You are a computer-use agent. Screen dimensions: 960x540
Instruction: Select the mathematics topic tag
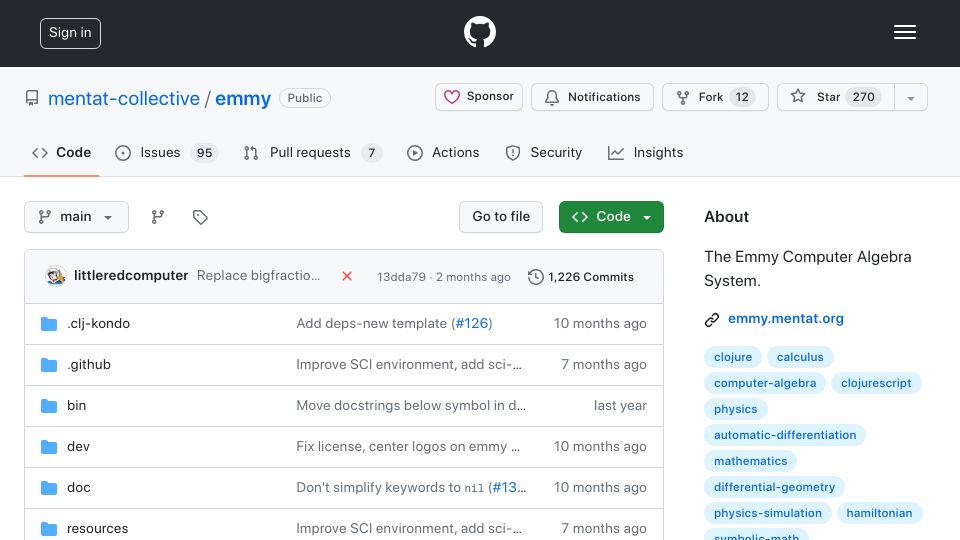[x=750, y=461]
